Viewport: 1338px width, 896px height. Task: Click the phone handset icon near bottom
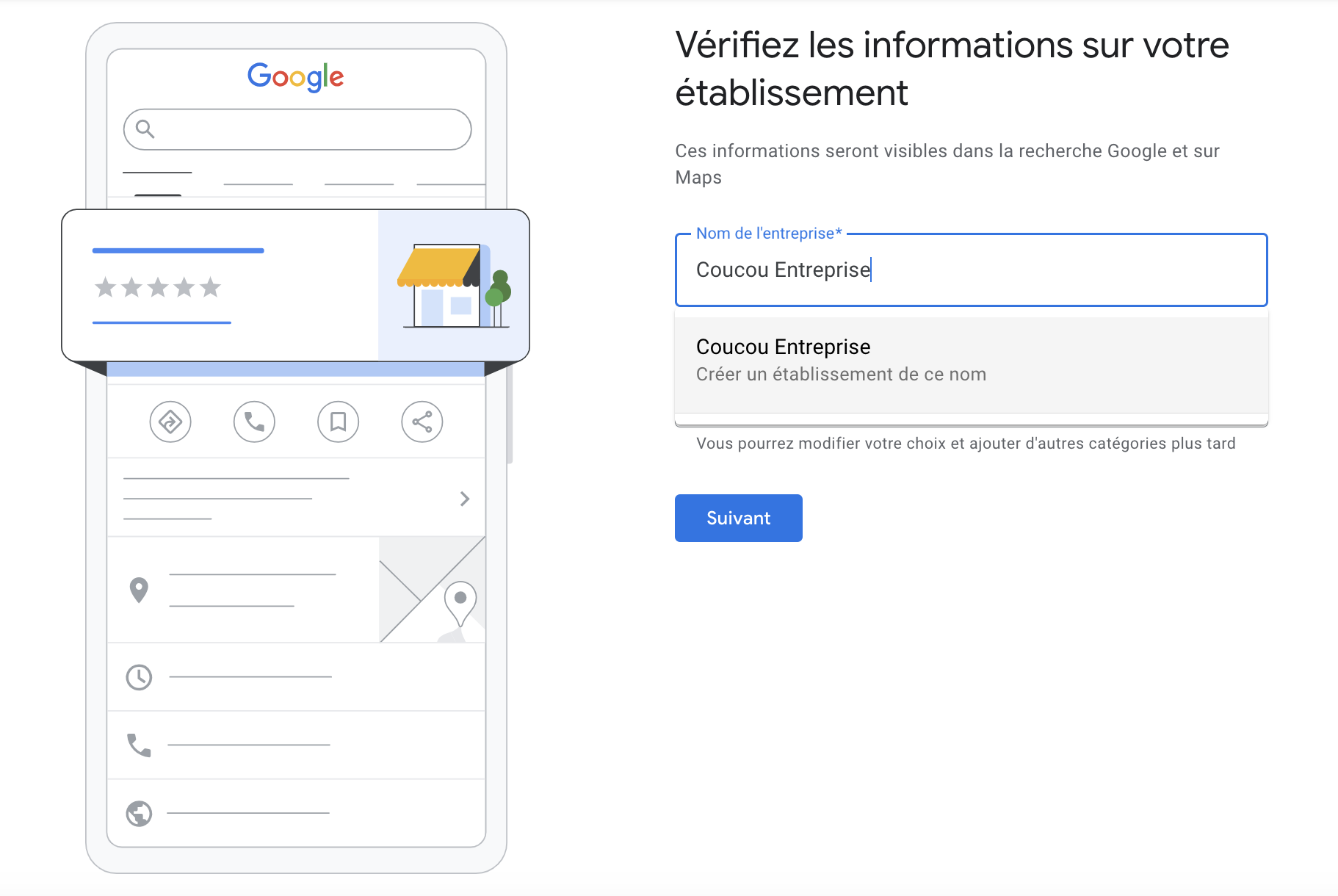(139, 745)
